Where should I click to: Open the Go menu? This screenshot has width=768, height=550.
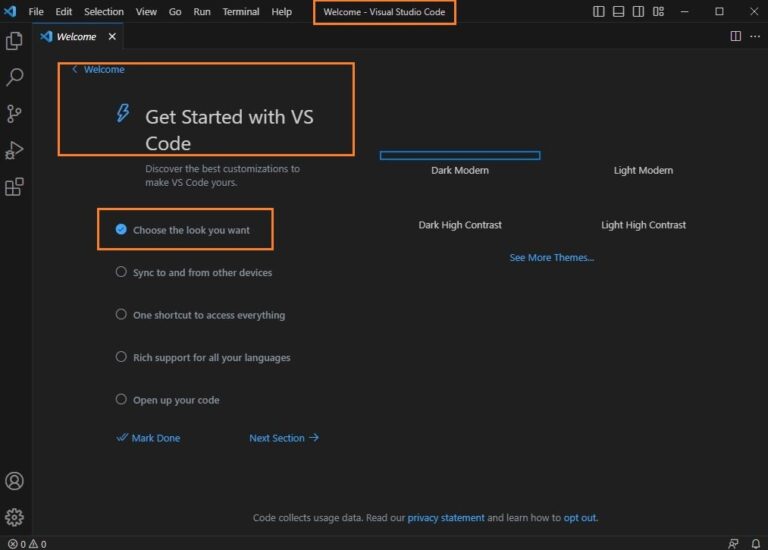(x=175, y=11)
